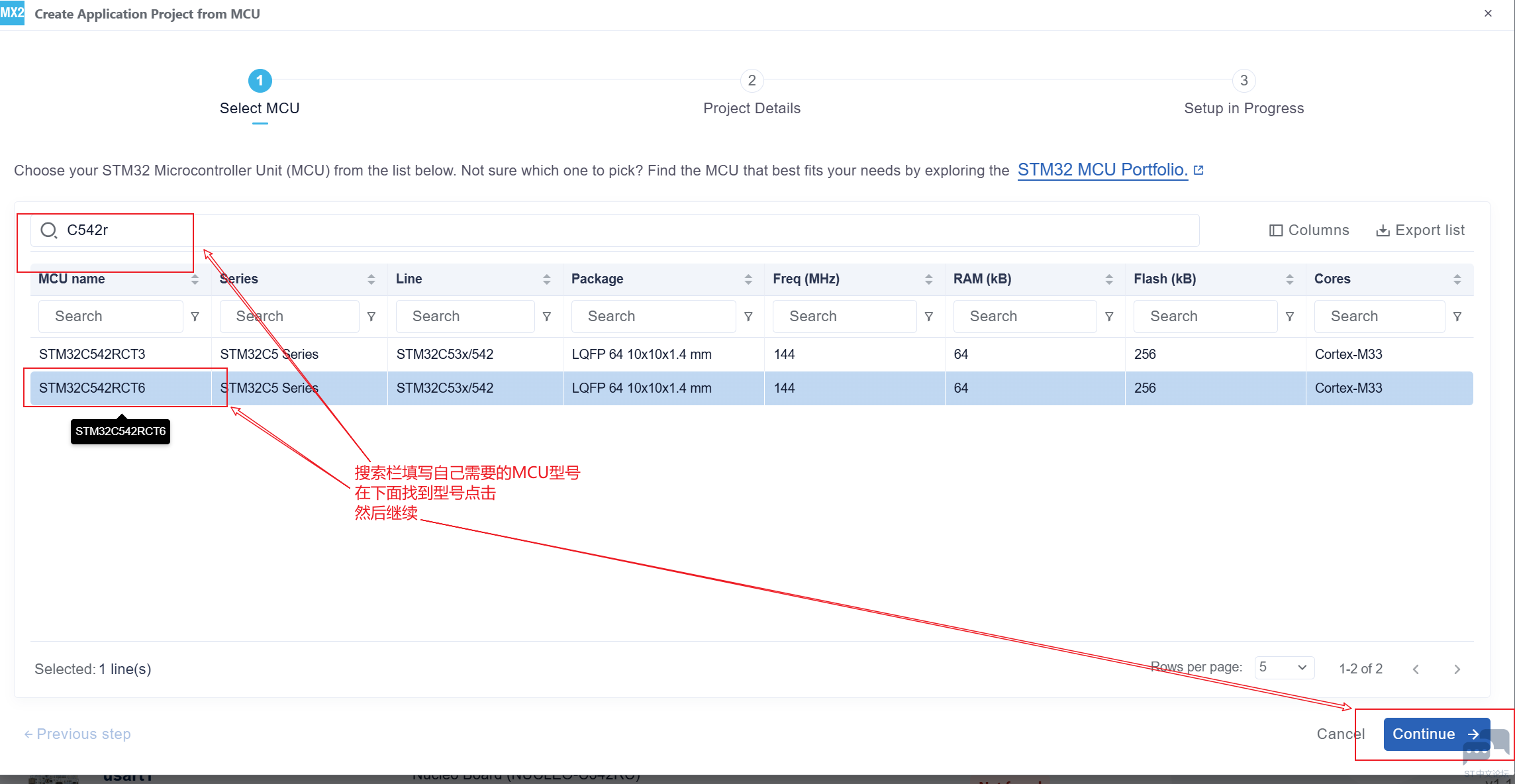
Task: Click the Line column search box
Action: [465, 317]
